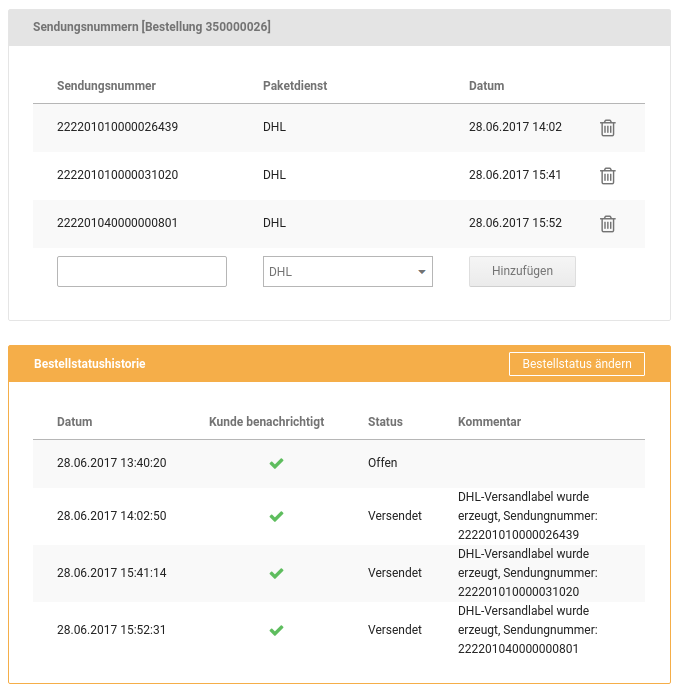Click the Sendungsnummer column header
The width and height of the screenshot is (678, 690).
click(106, 86)
